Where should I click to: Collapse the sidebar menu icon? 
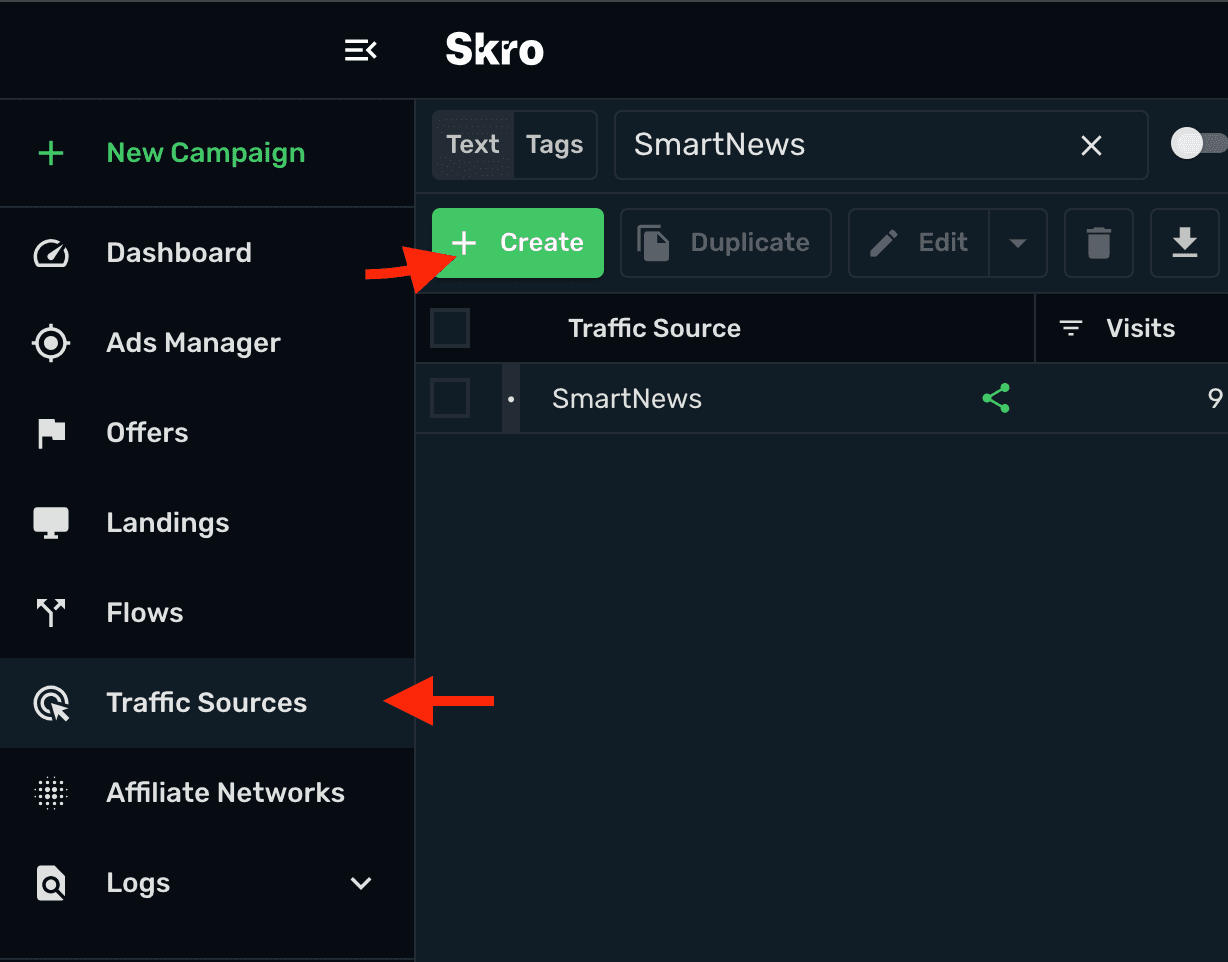coord(360,50)
